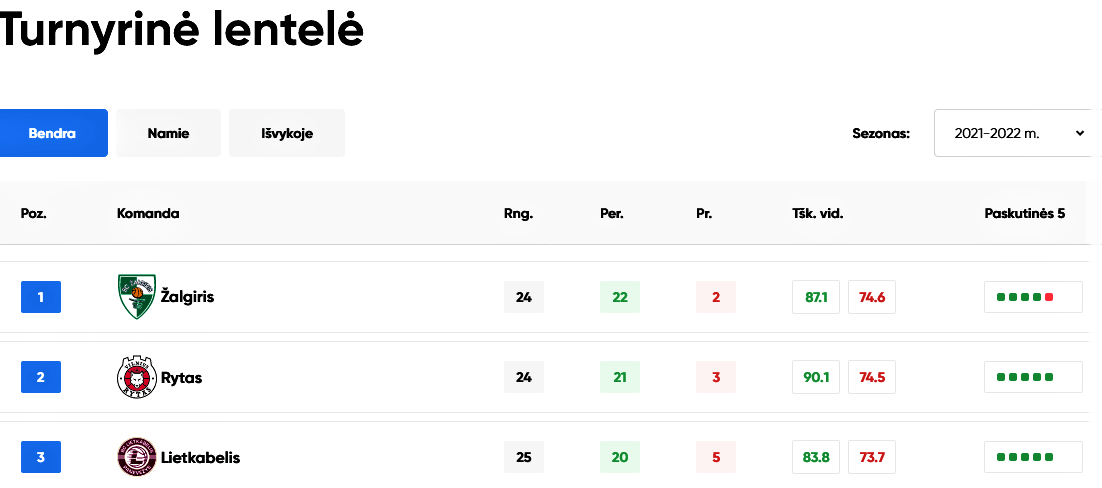Viewport: 1102px width, 488px height.
Task: Click the Rytas team logo
Action: click(x=136, y=377)
